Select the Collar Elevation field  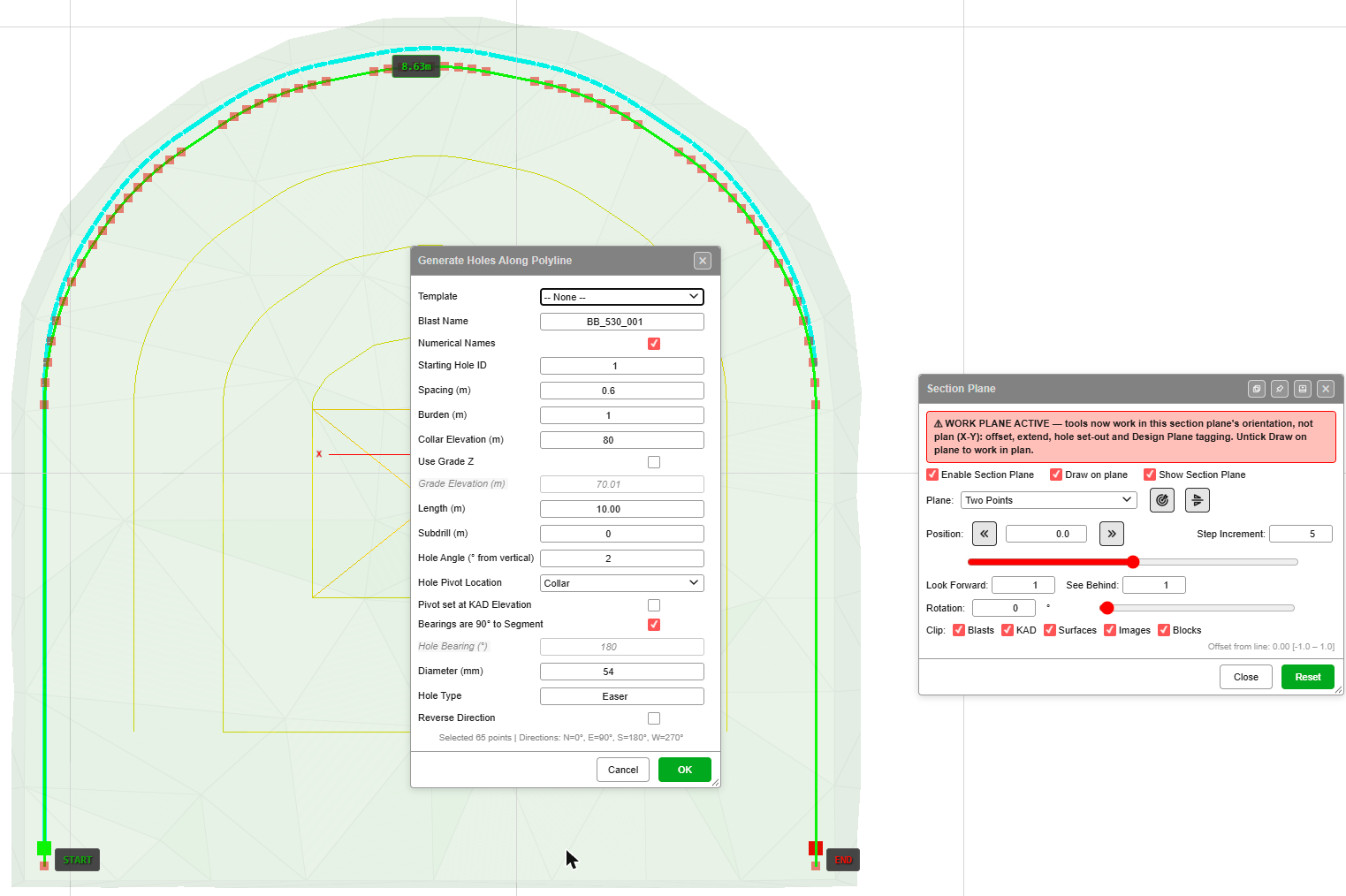coord(622,440)
